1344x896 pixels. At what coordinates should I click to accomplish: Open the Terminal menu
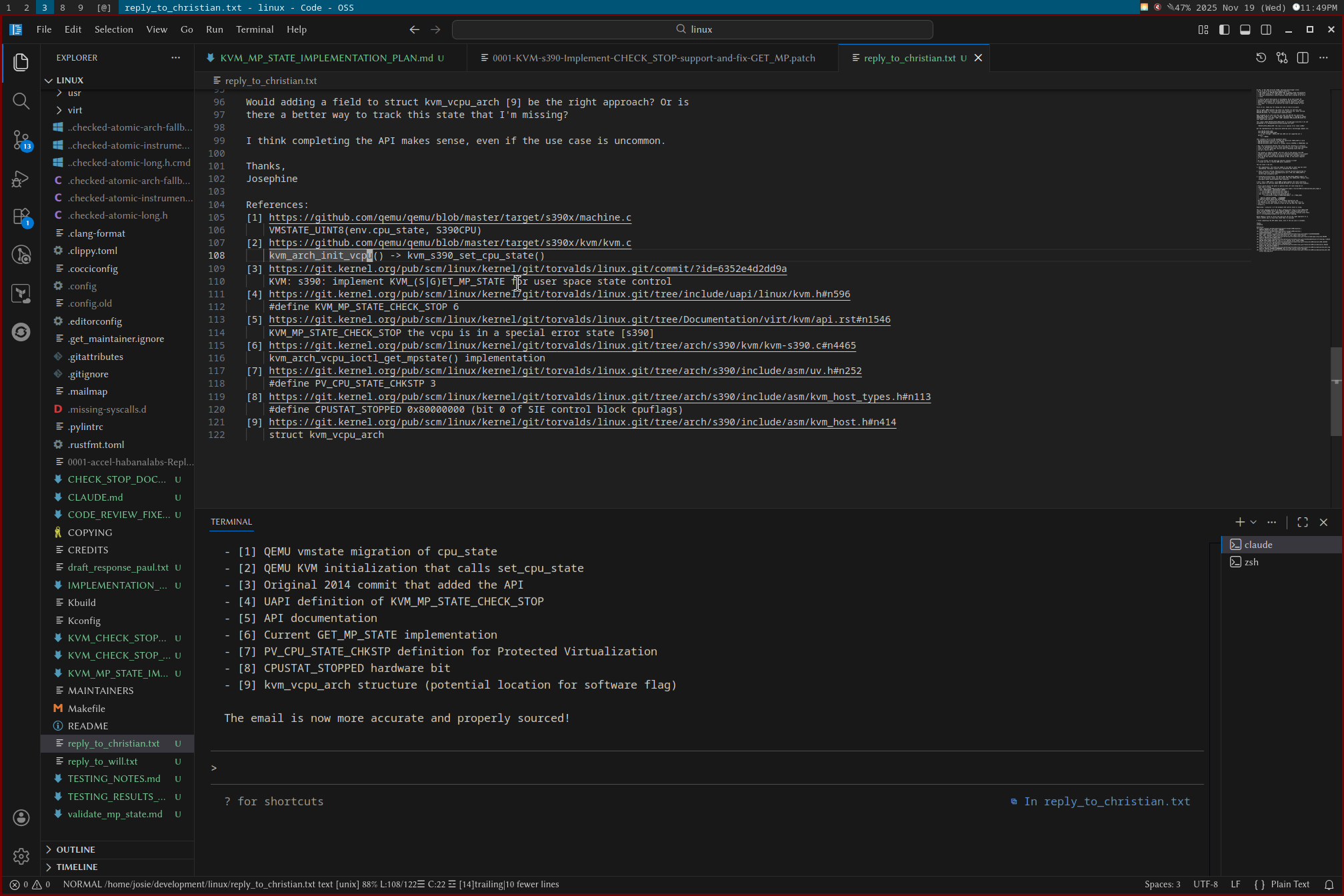[x=254, y=29]
